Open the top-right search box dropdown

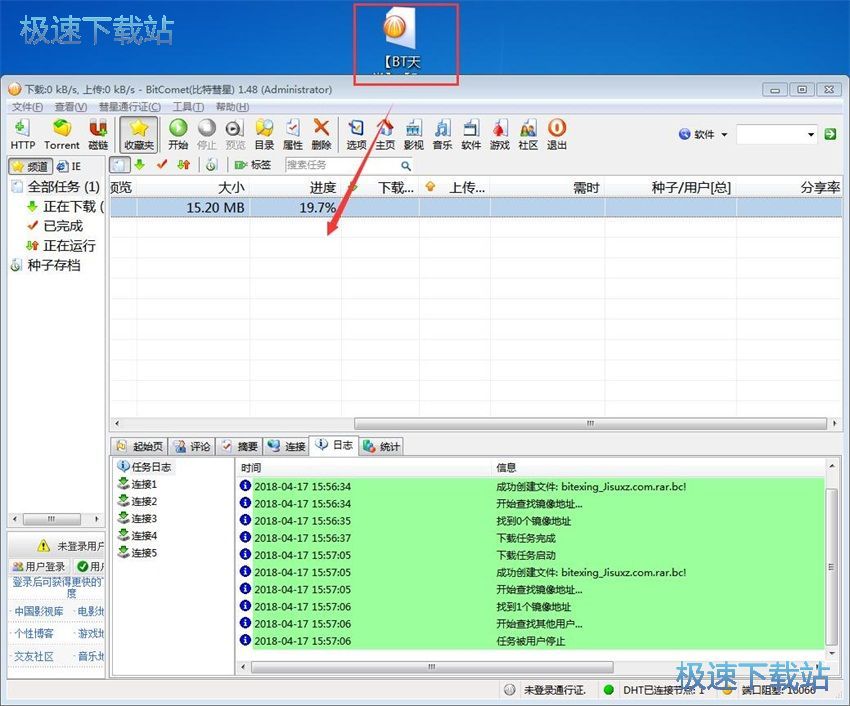pos(811,134)
